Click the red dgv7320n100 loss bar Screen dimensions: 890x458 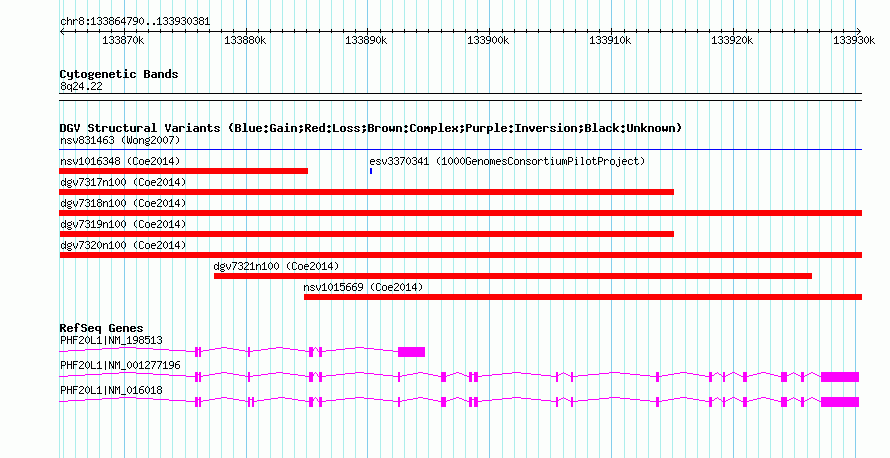[460, 255]
